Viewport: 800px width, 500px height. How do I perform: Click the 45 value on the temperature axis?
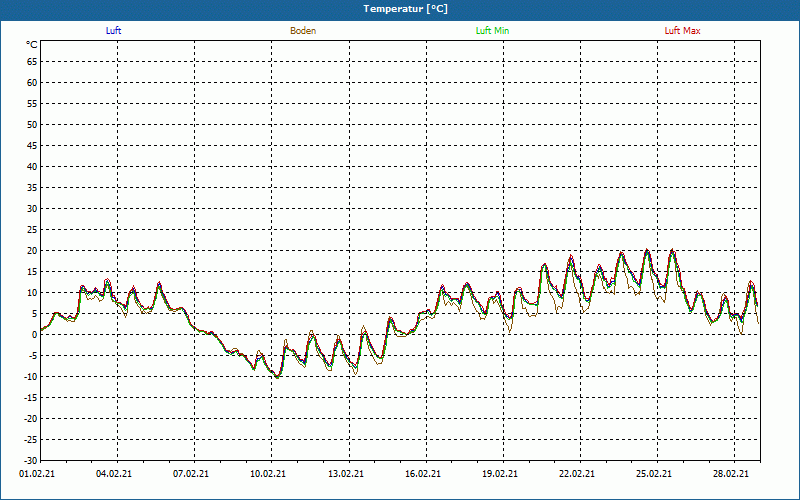tap(32, 145)
